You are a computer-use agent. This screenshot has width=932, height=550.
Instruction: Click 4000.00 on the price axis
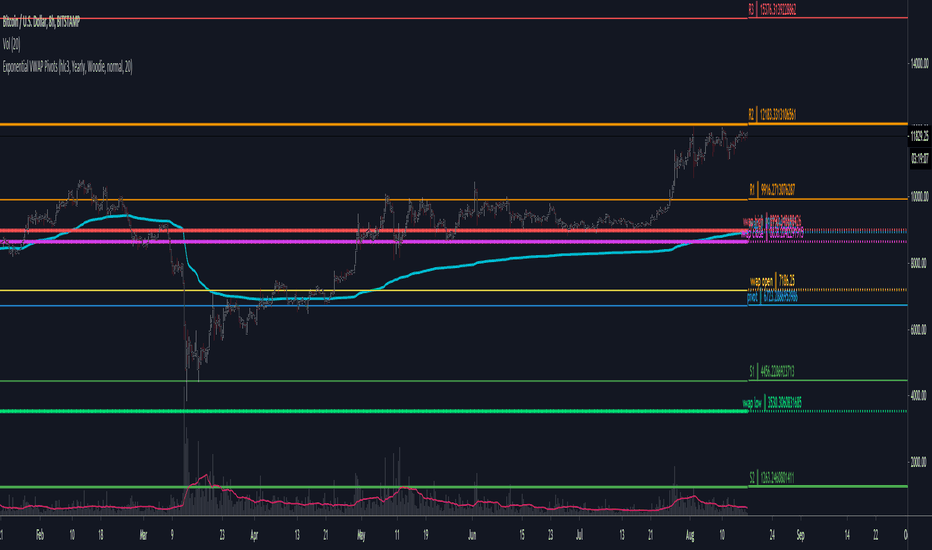[919, 395]
